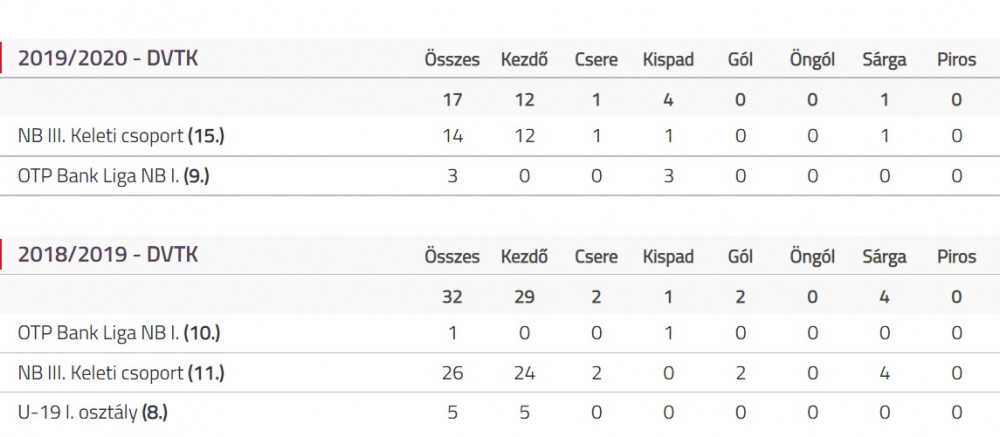Click the 2018/2019 - DVTK season heading
Image resolution: width=1000 pixels, height=437 pixels.
pos(108,255)
